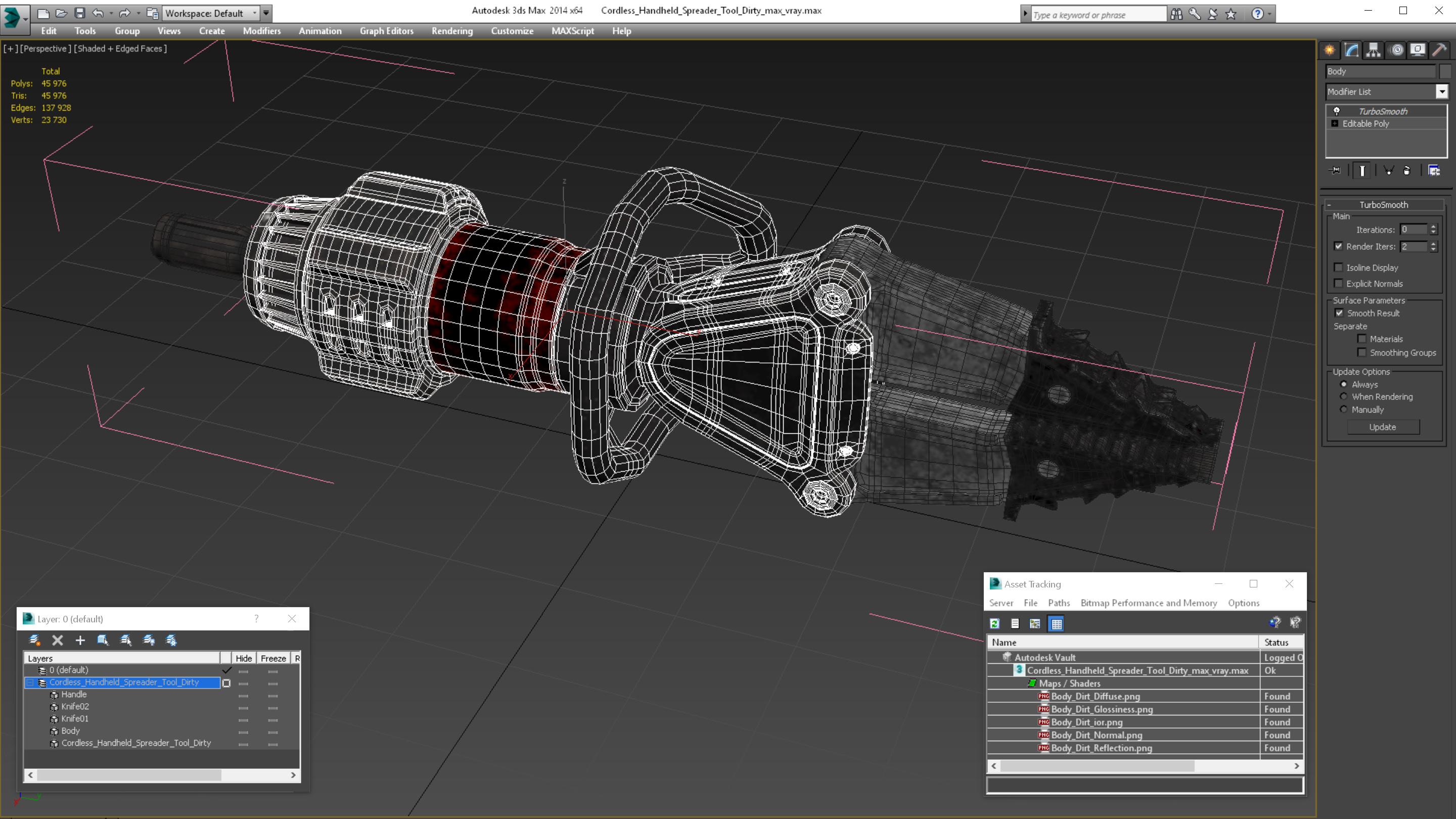1456x819 pixels.
Task: Open Graph Editors menu
Action: (x=387, y=31)
